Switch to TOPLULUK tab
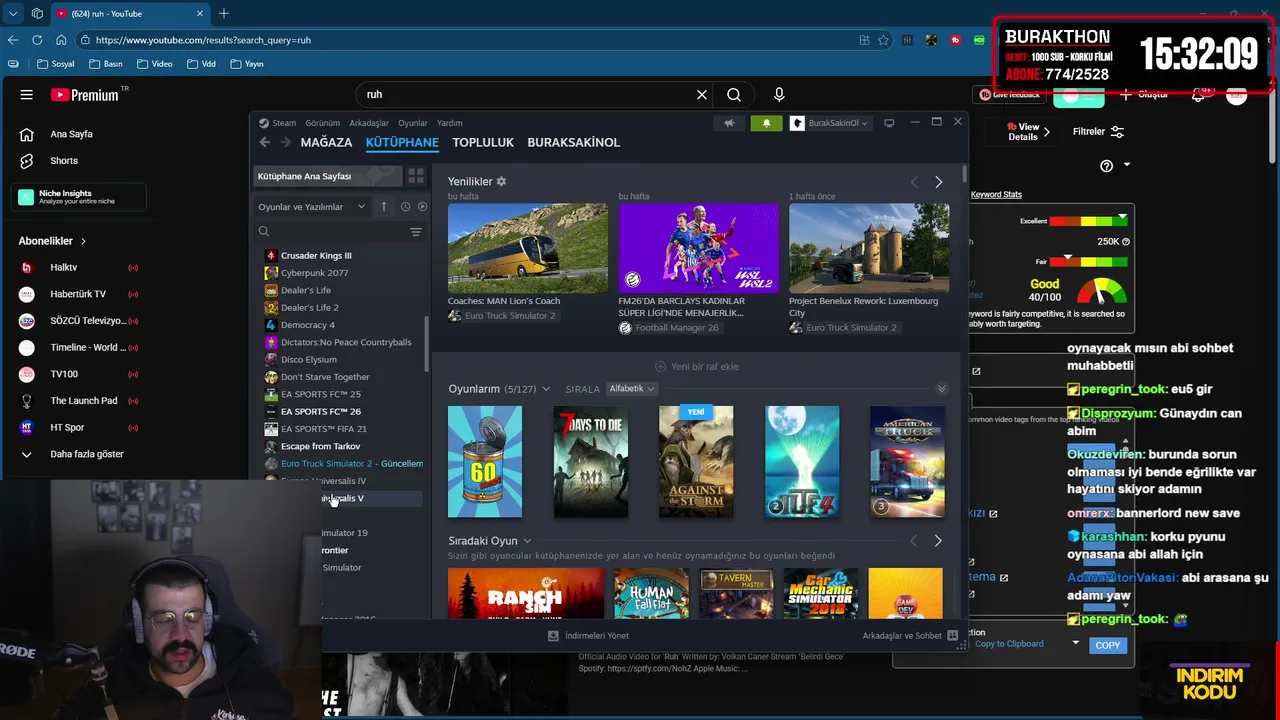1280x720 pixels. [483, 143]
